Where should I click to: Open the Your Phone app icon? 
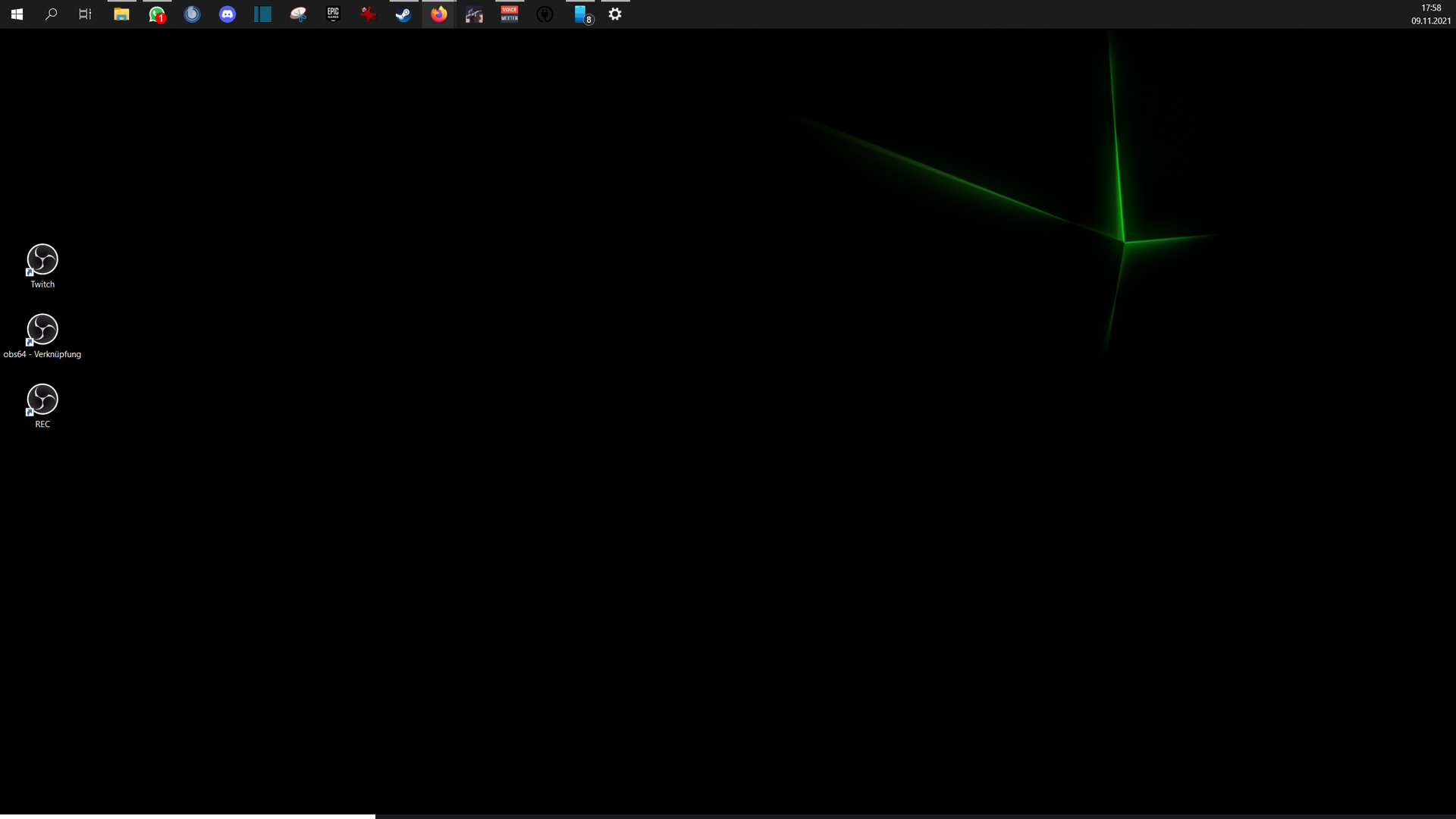(581, 14)
